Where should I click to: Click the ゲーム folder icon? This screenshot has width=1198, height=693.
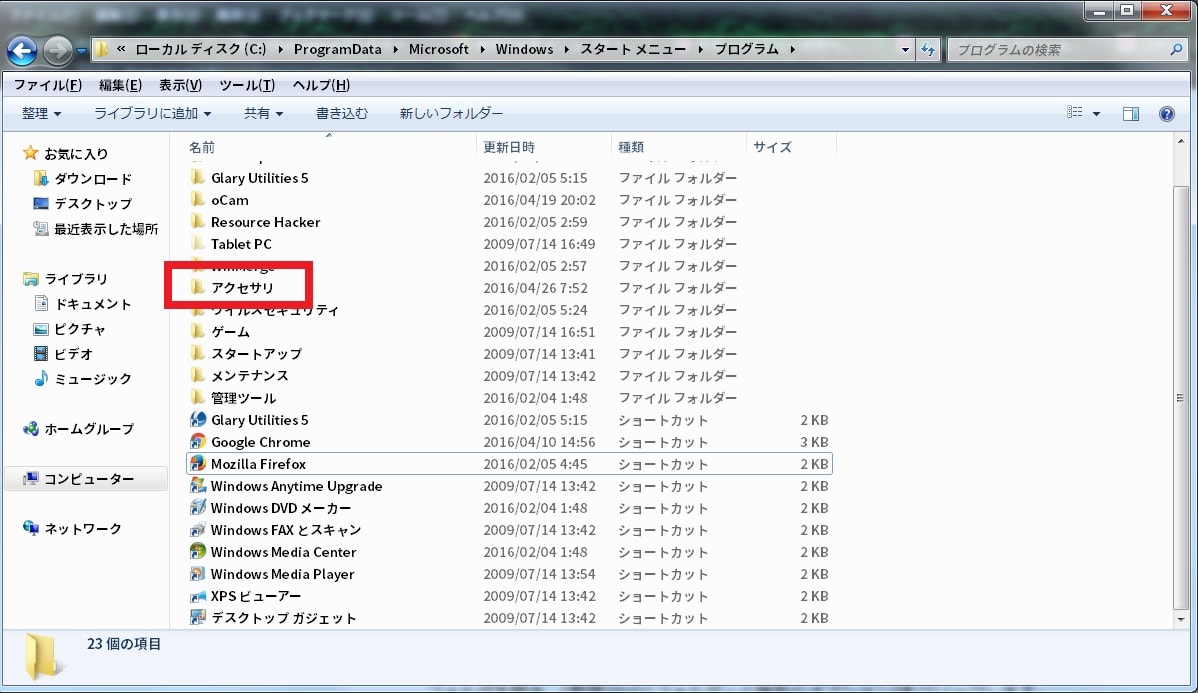point(198,332)
